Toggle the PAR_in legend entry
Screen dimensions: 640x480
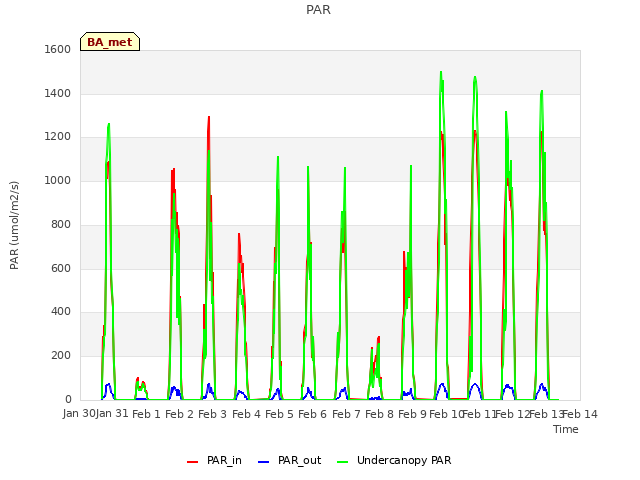coord(214,460)
